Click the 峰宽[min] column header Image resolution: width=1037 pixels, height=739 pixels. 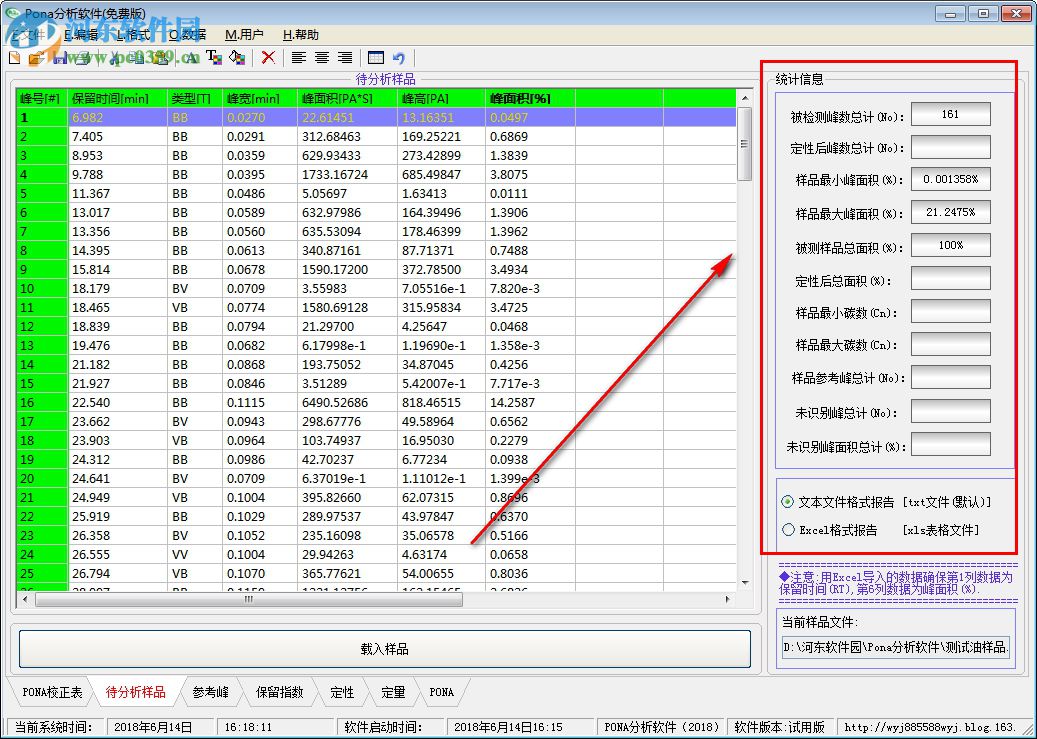[x=259, y=99]
